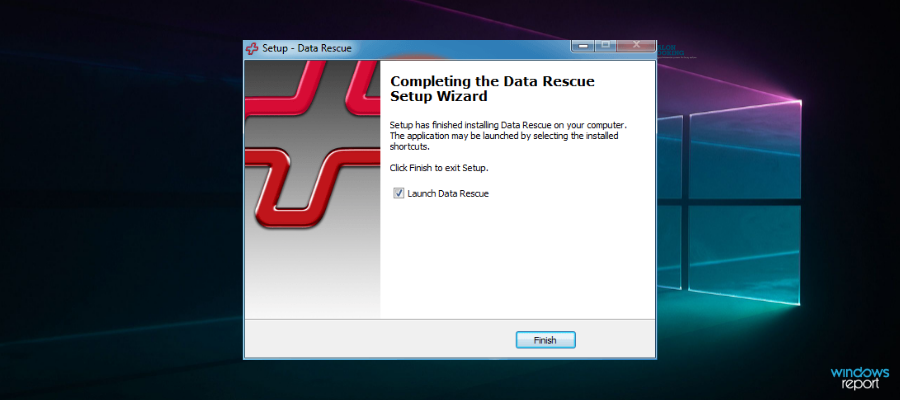The height and width of the screenshot is (400, 900).
Task: Click the 'Setup has finished installing' paragraph
Action: (x=507, y=133)
